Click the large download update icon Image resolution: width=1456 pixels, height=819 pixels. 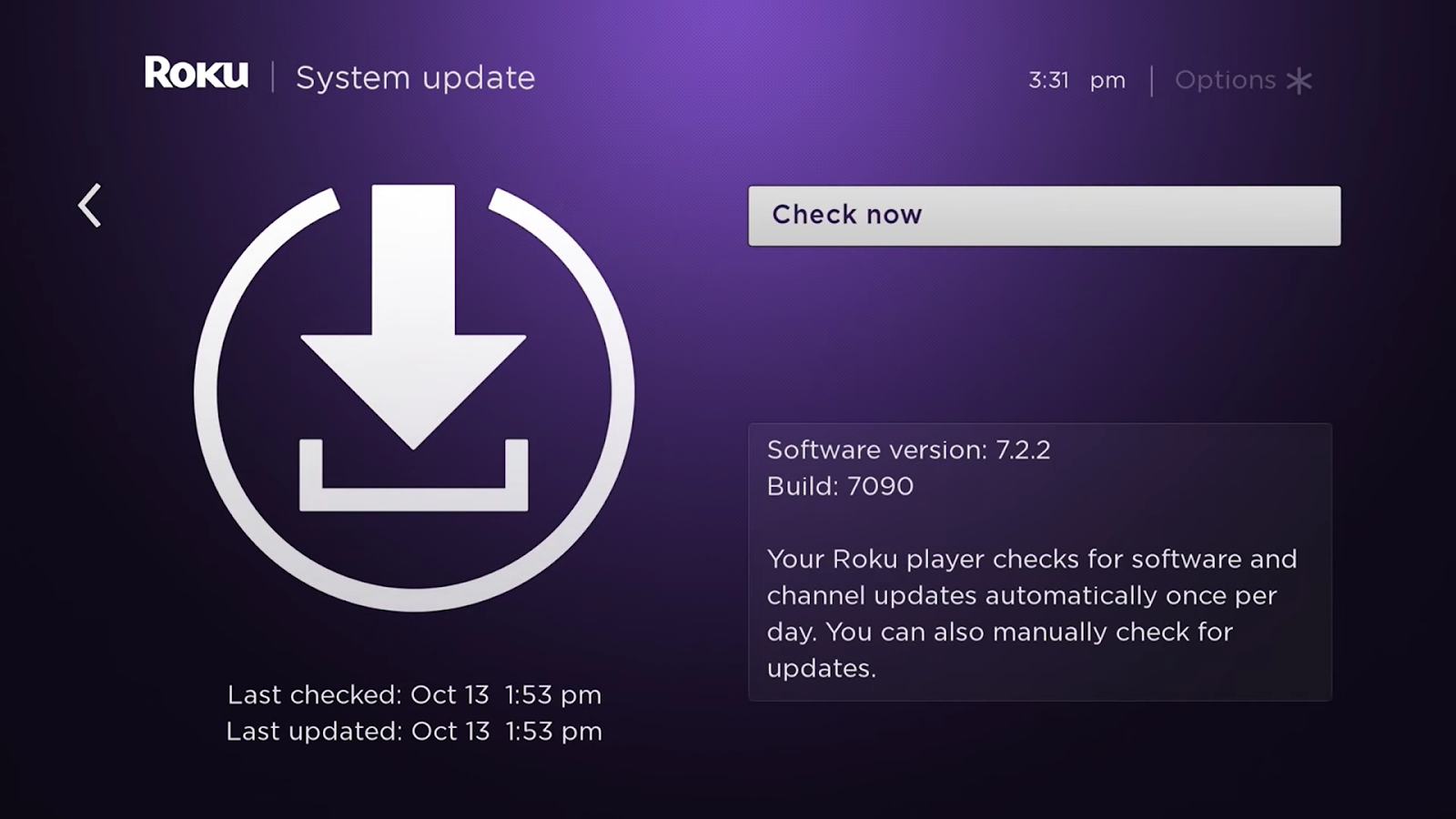(414, 398)
